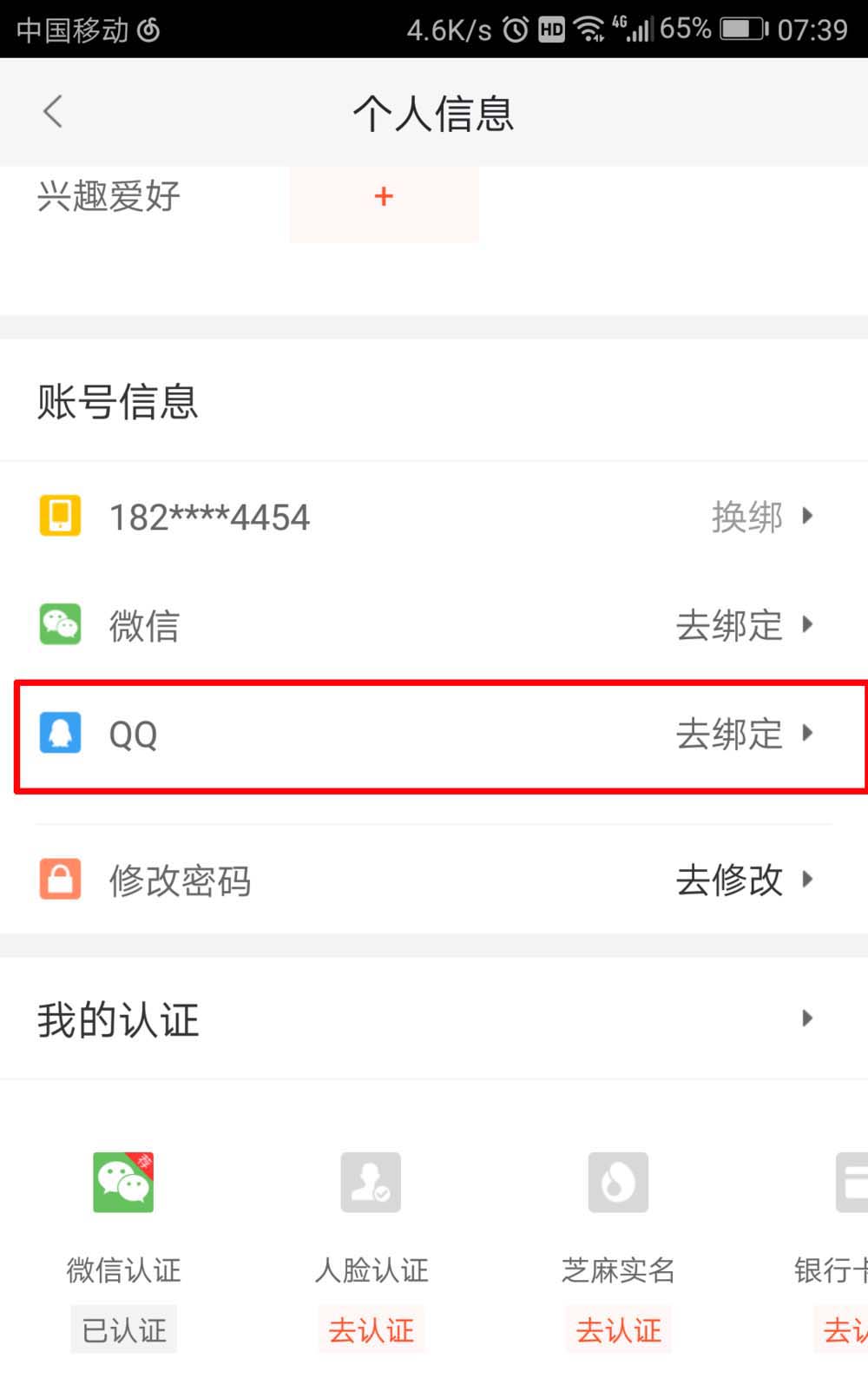
Task: Tap 去认证 under 芝麻实名
Action: point(618,1330)
